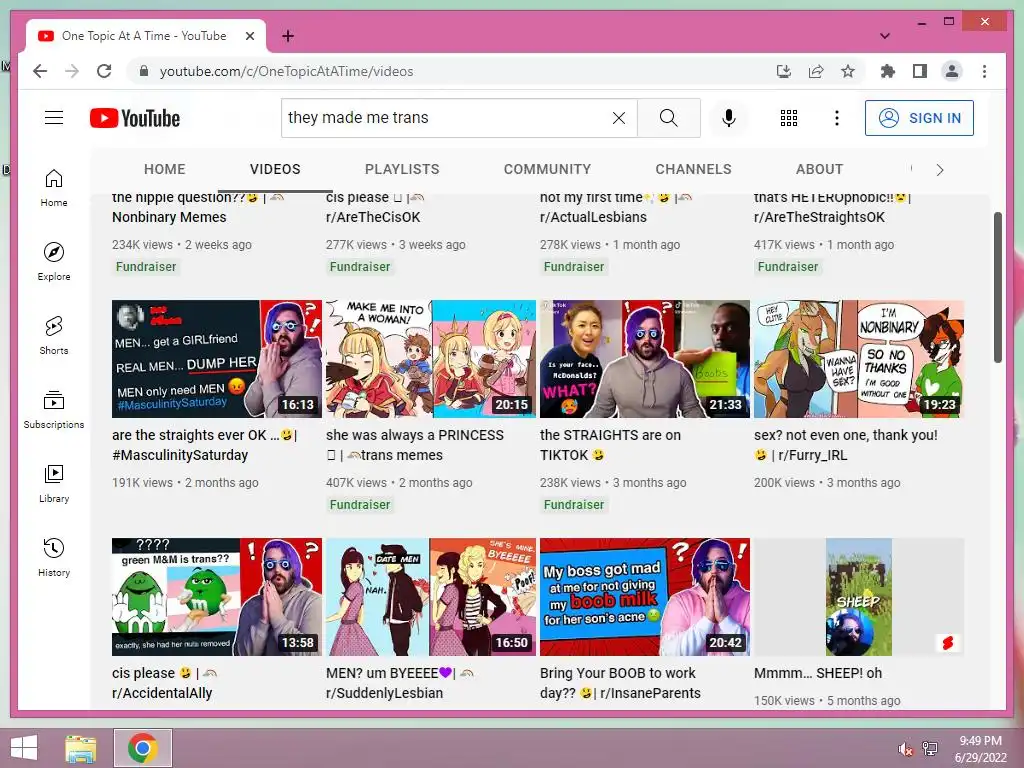Select the VIDEOS channel tab
Screen dimensions: 1024x768
pyautogui.click(x=275, y=169)
